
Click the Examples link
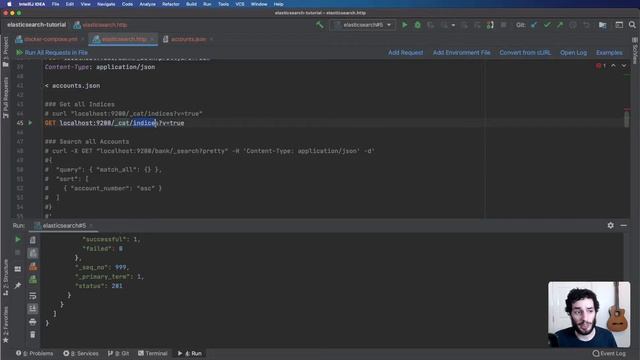609,53
